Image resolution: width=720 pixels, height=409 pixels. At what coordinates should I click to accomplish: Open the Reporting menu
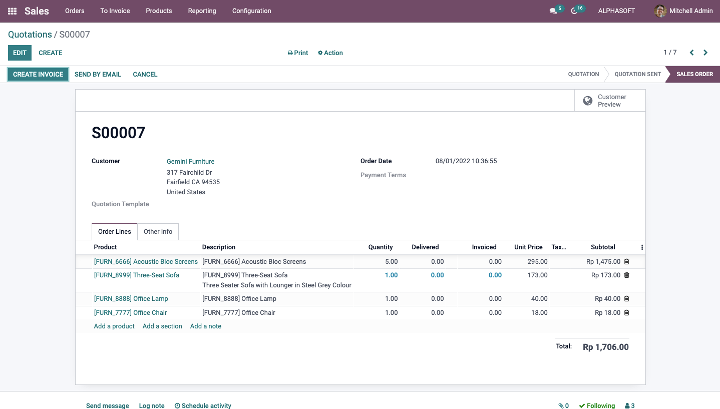coord(201,11)
